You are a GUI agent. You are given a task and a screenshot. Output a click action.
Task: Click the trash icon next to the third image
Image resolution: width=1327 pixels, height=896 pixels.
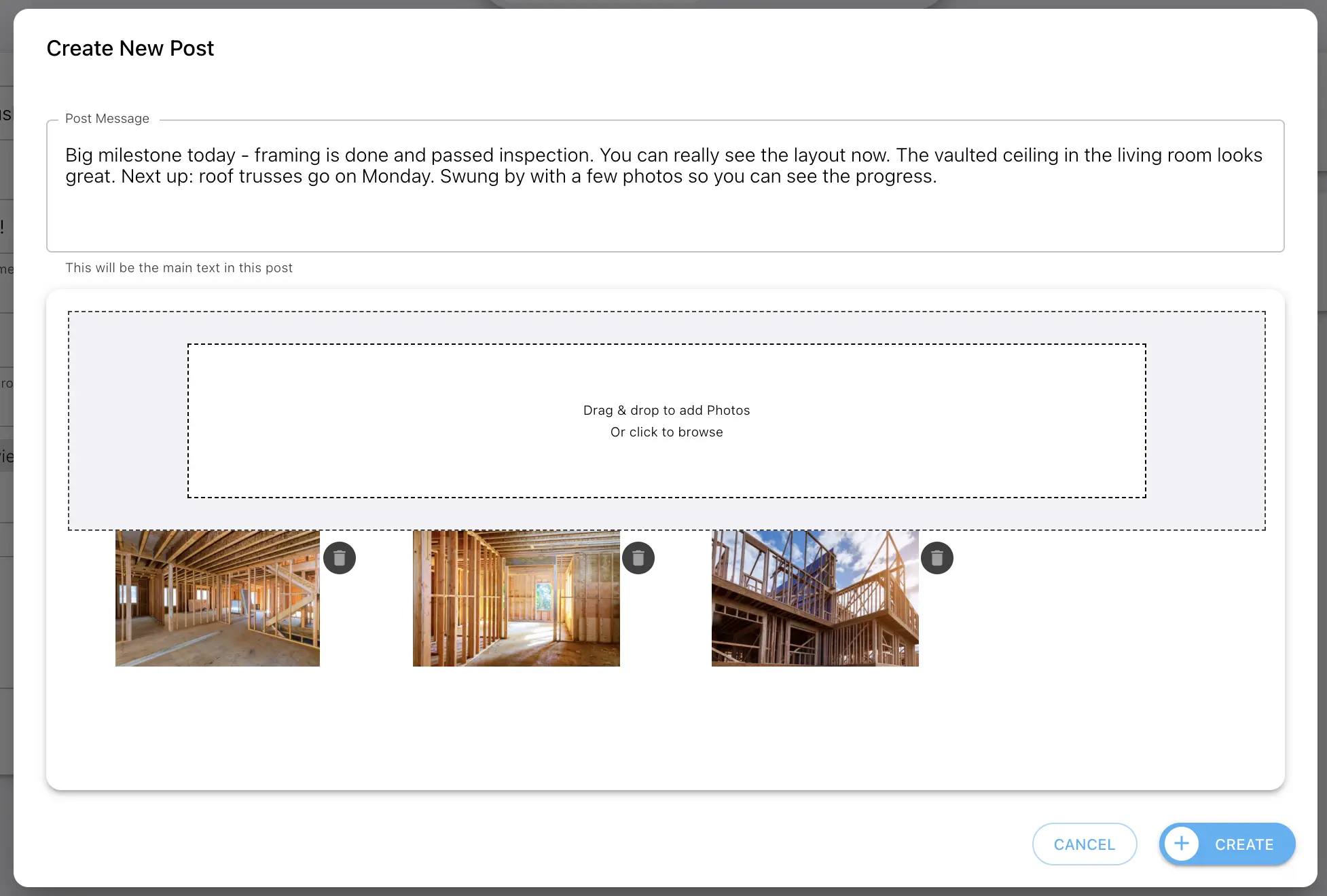pyautogui.click(x=937, y=557)
